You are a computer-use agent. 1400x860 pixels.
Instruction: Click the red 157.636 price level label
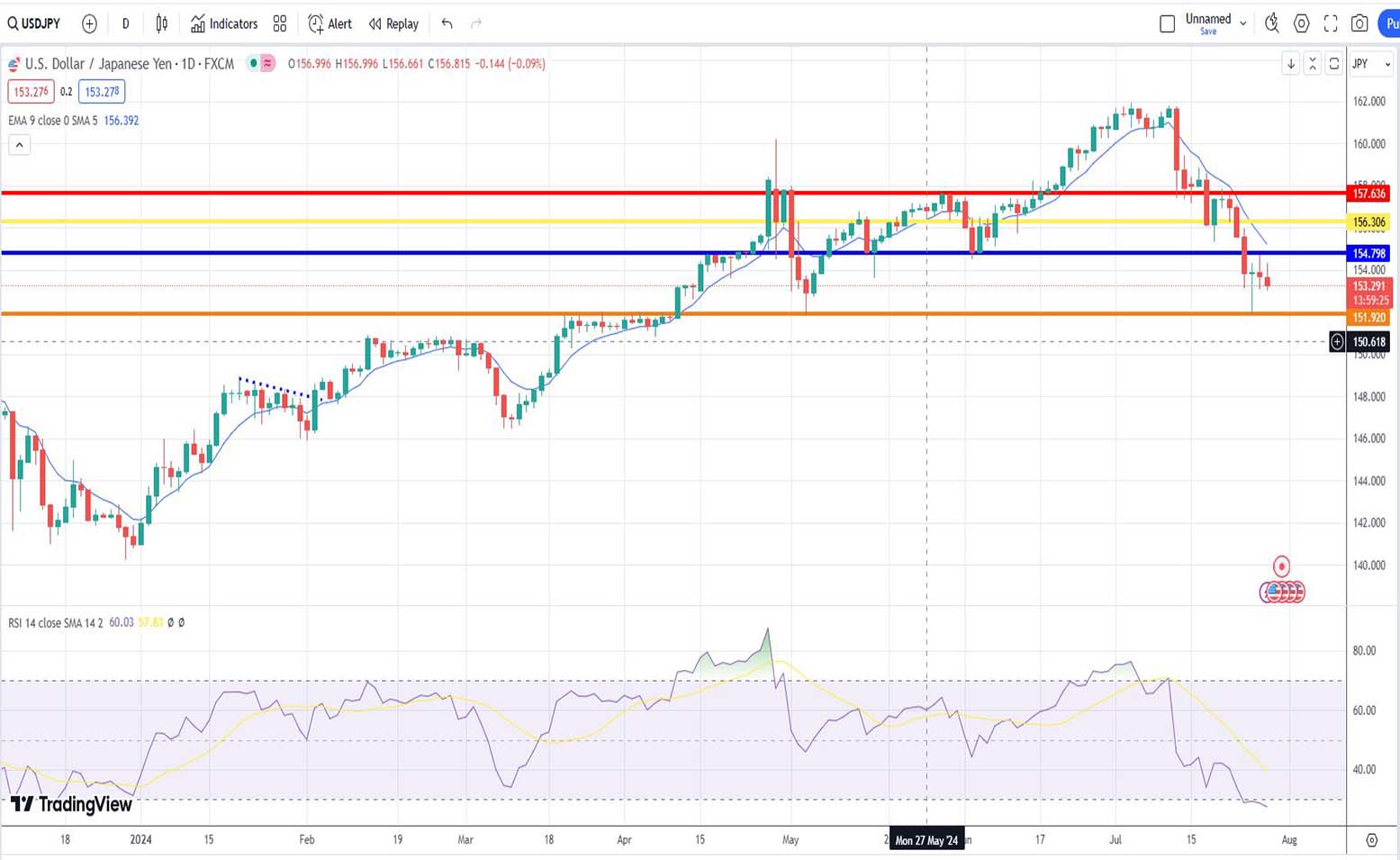(x=1368, y=194)
